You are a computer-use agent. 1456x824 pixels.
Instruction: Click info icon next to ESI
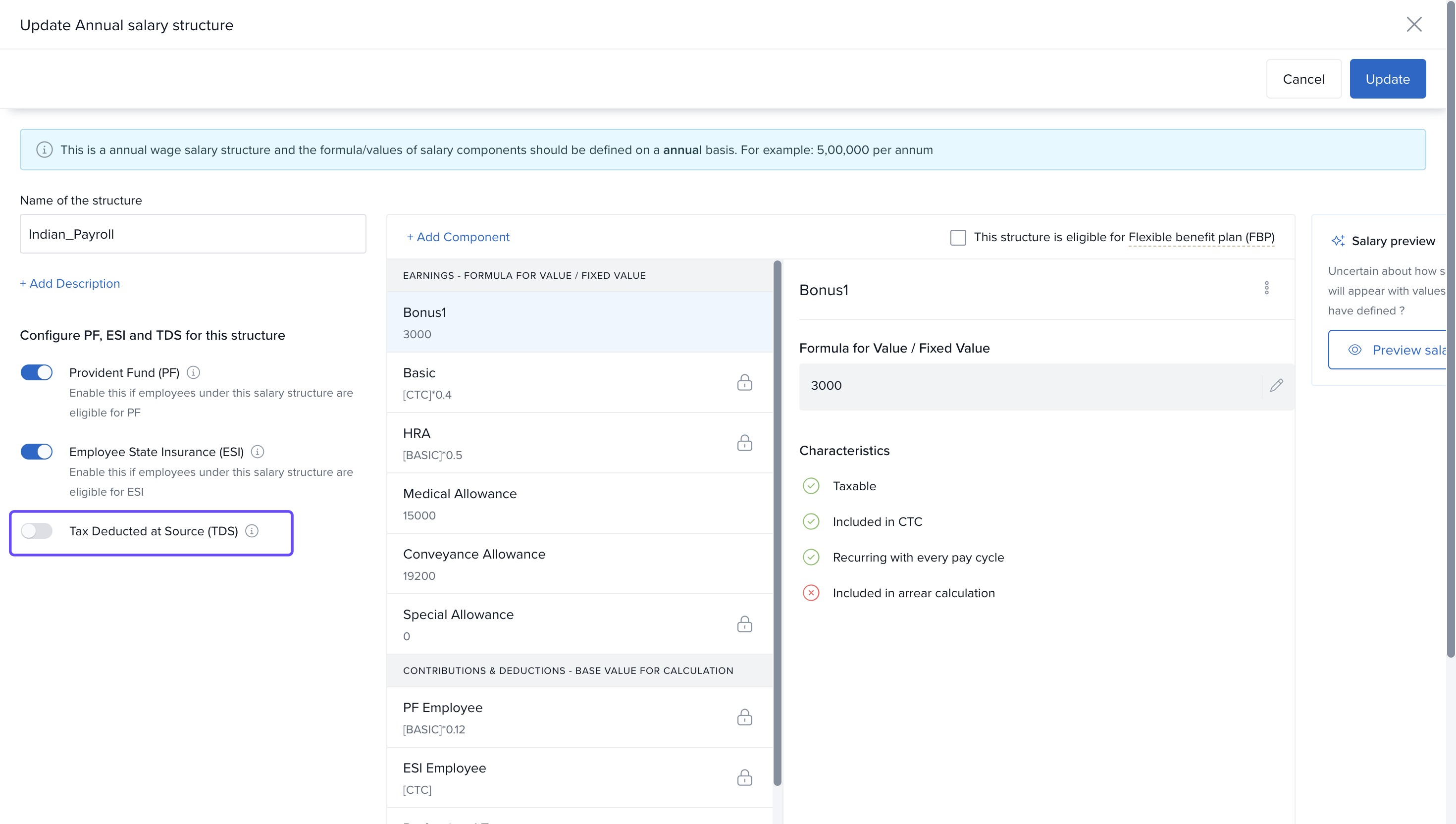pyautogui.click(x=258, y=452)
